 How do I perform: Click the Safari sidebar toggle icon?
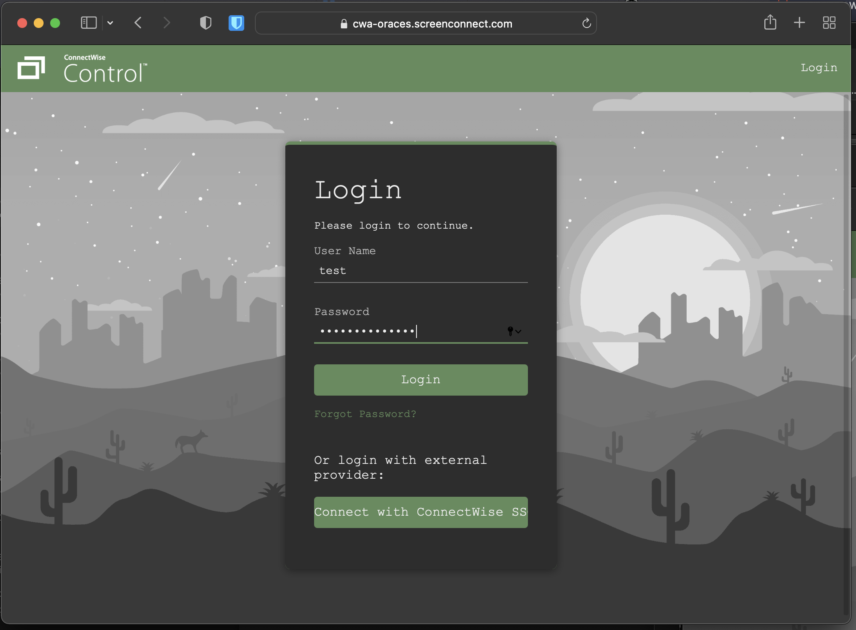pos(88,23)
